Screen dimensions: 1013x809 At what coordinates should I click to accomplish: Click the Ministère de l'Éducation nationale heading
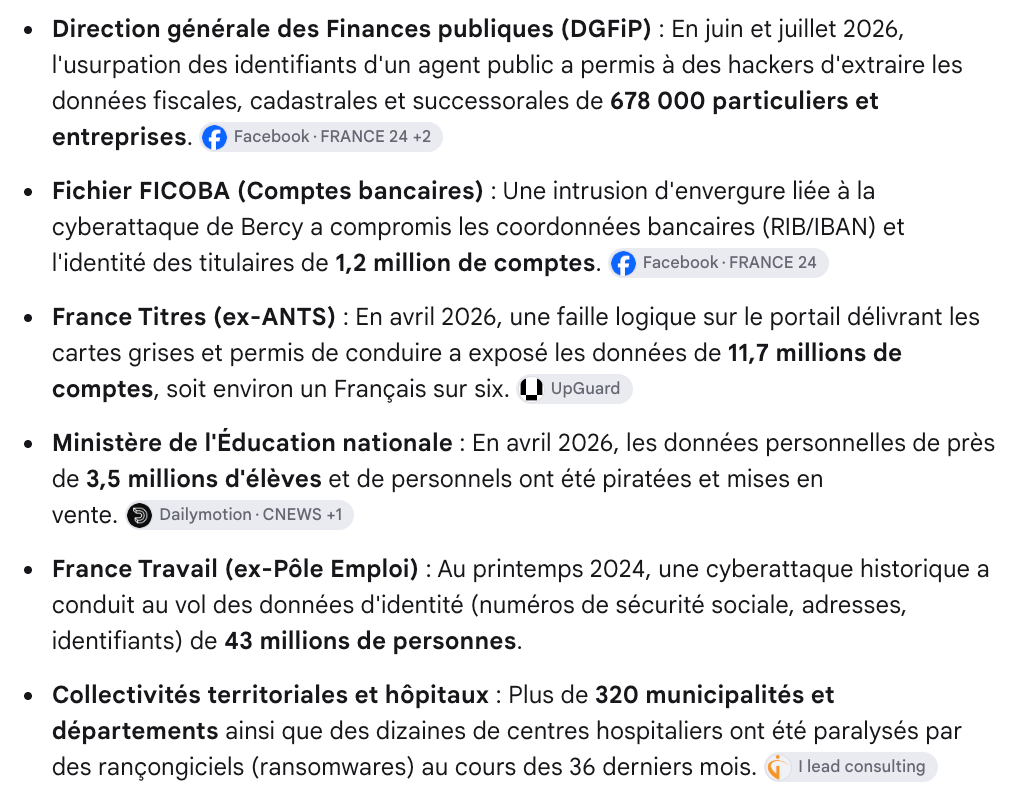(x=253, y=443)
